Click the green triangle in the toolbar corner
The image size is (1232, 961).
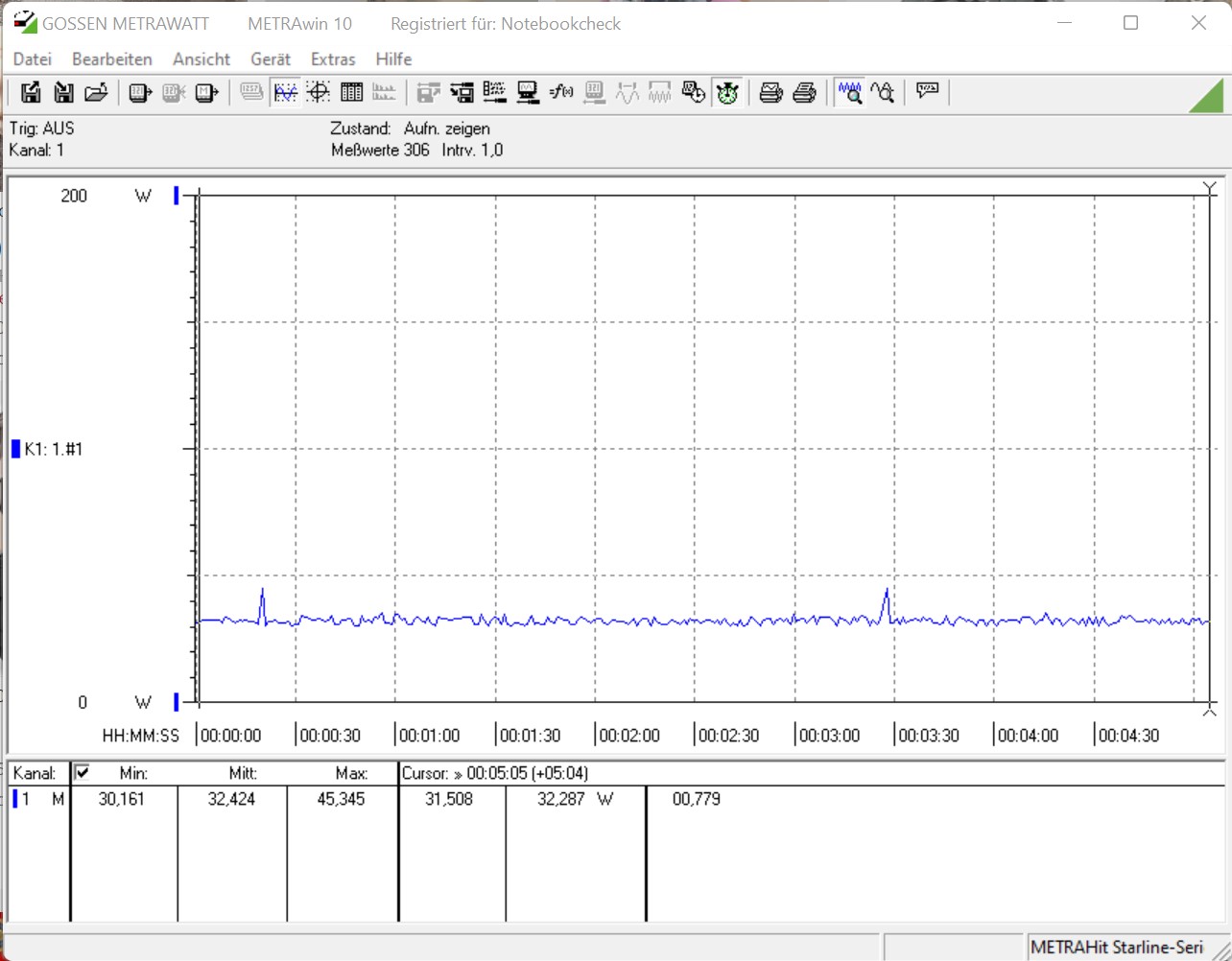(x=1207, y=95)
